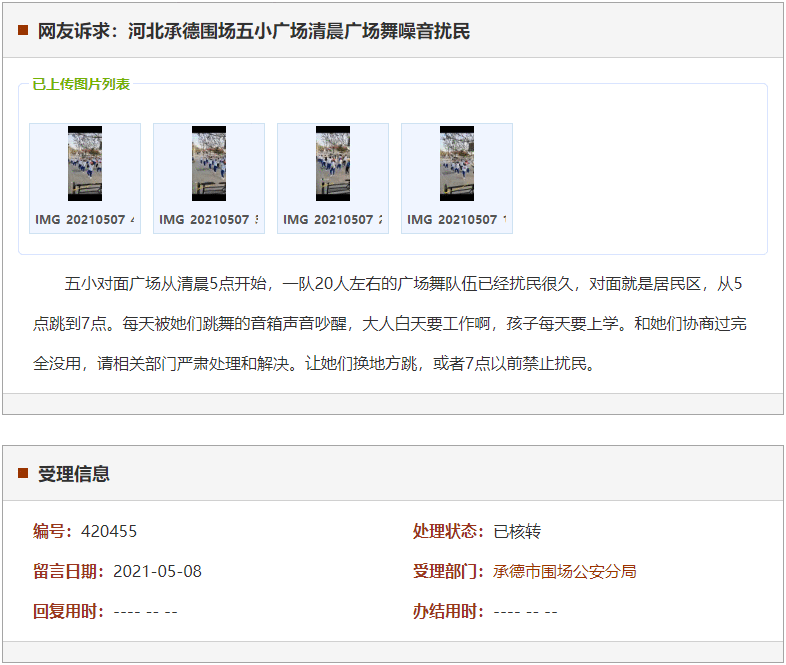
Task: Click the 已上传图片列表 section label
Action: [x=81, y=84]
